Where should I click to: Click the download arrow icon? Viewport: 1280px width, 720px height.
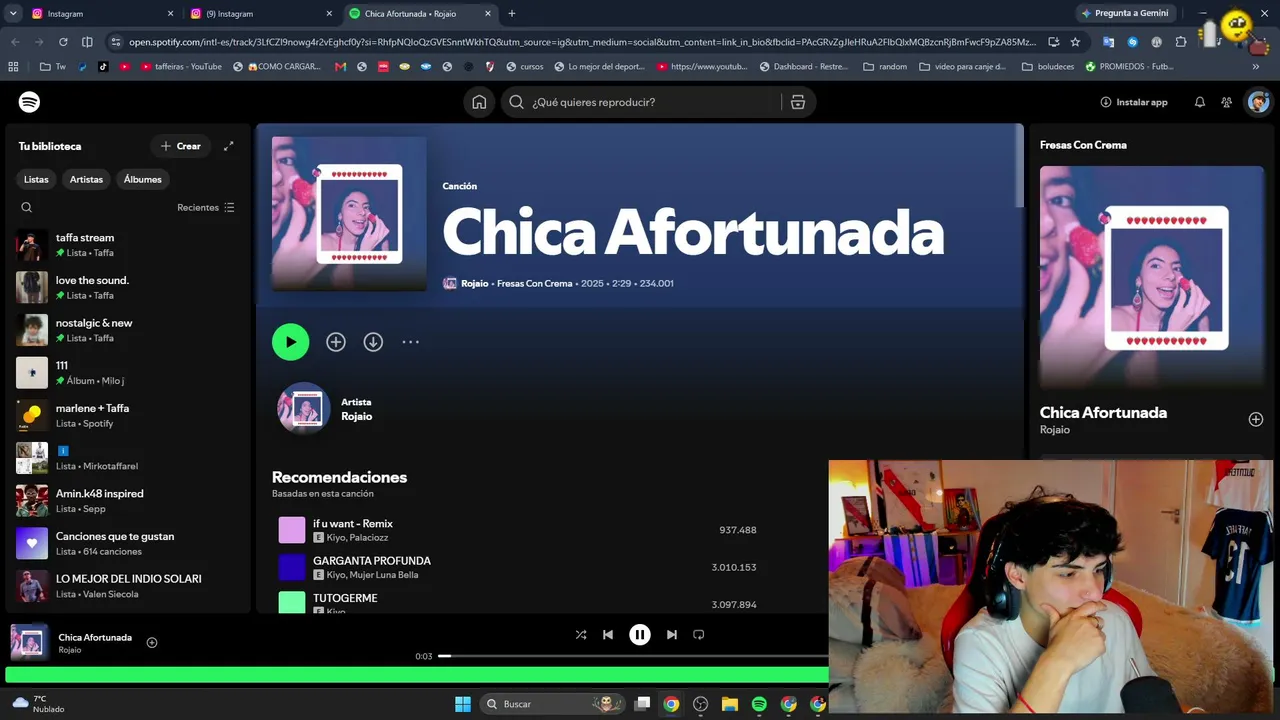(x=373, y=342)
